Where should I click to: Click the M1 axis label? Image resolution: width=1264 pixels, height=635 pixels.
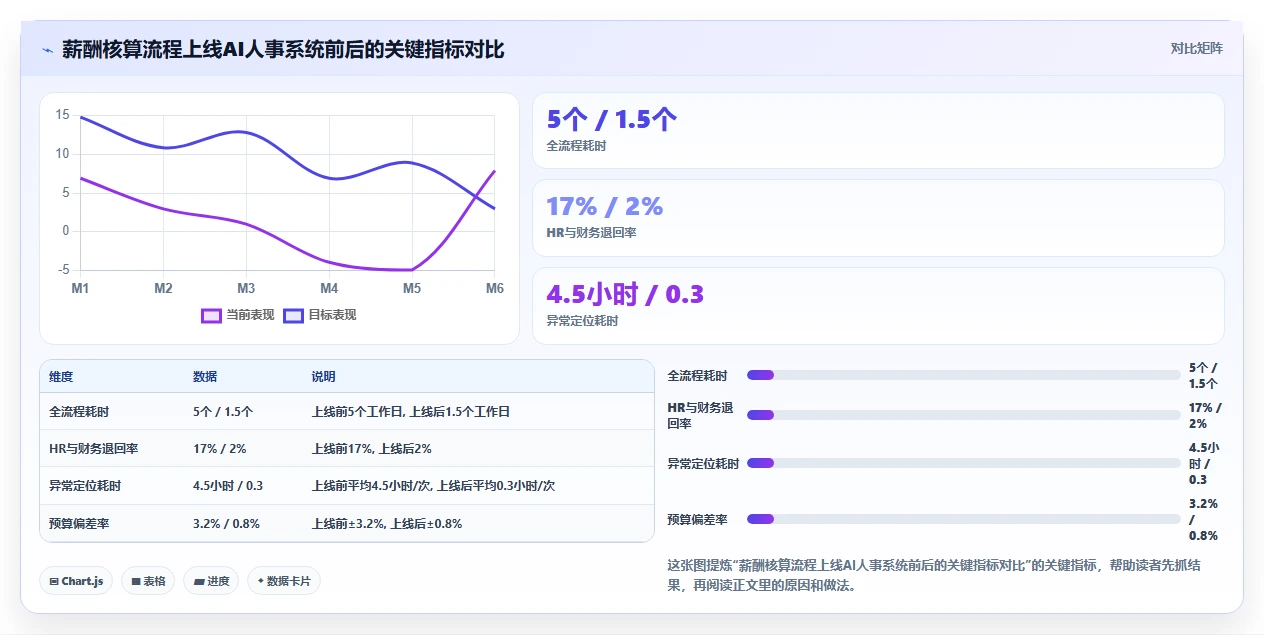coord(80,288)
